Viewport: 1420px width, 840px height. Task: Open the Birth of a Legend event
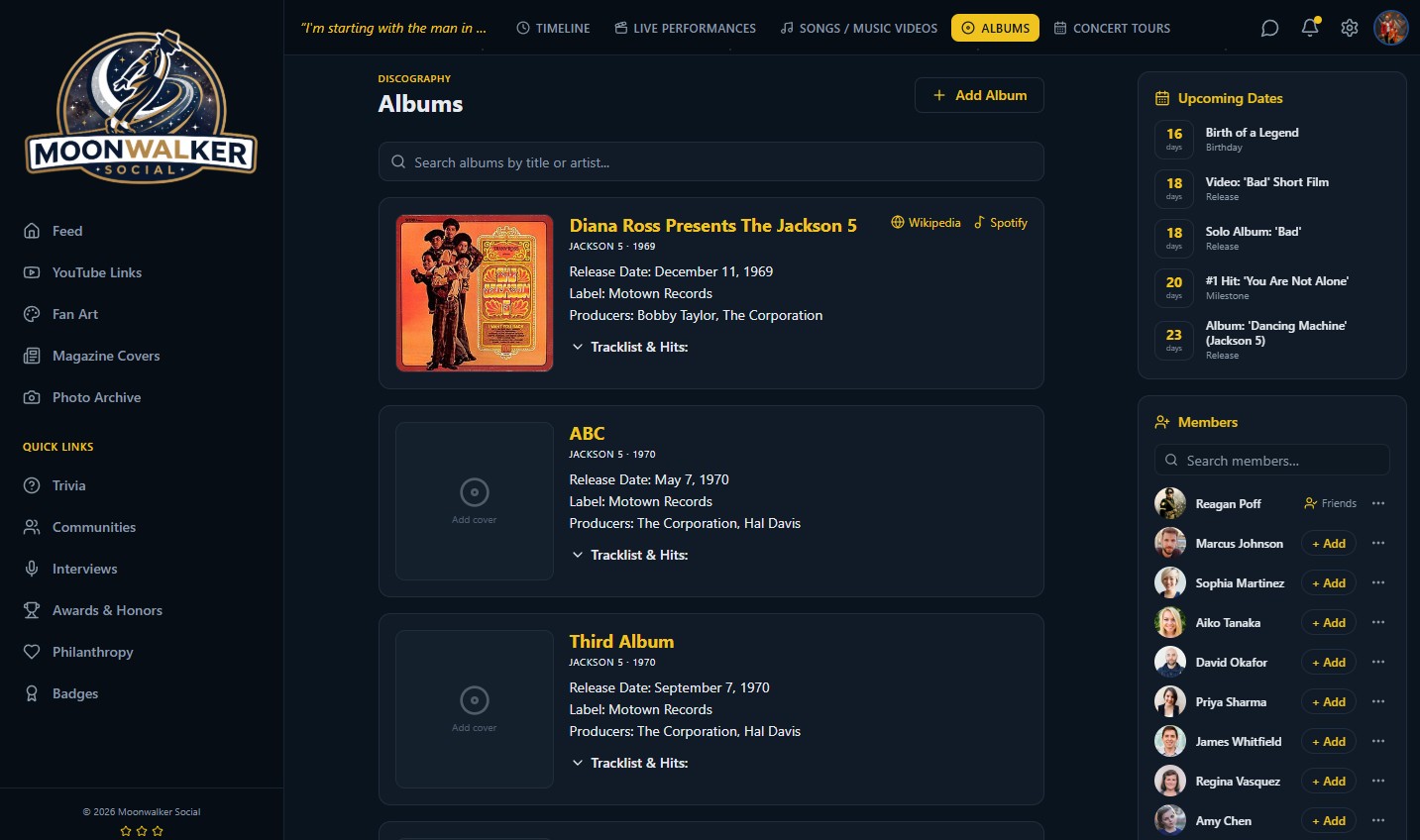click(x=1272, y=140)
